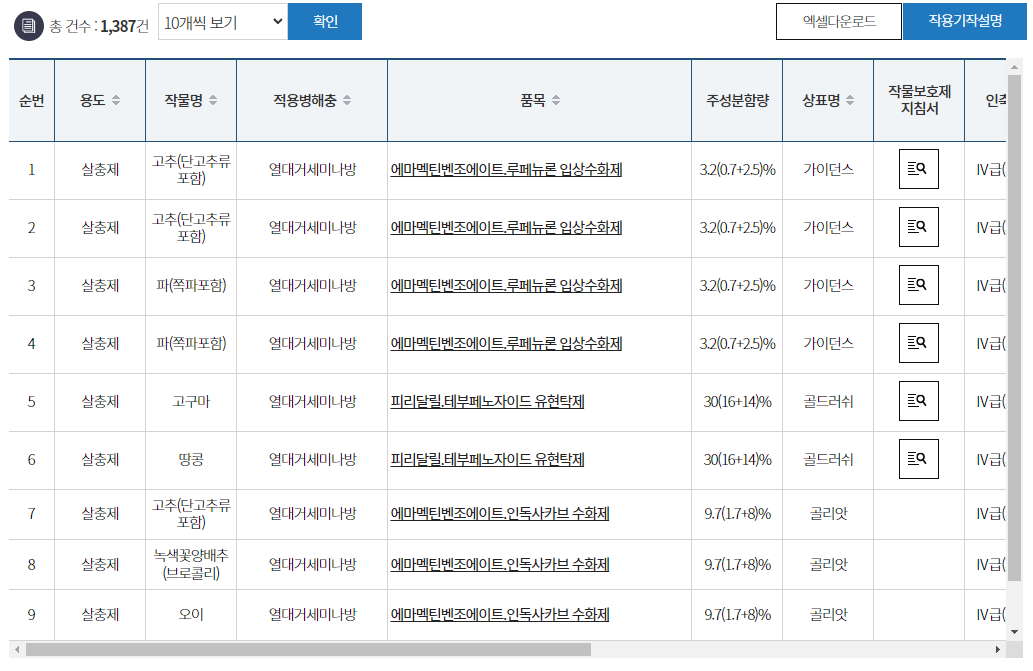Open 지침서 icon for 고구마 row
Viewport: 1033px width, 671px height.
point(918,401)
